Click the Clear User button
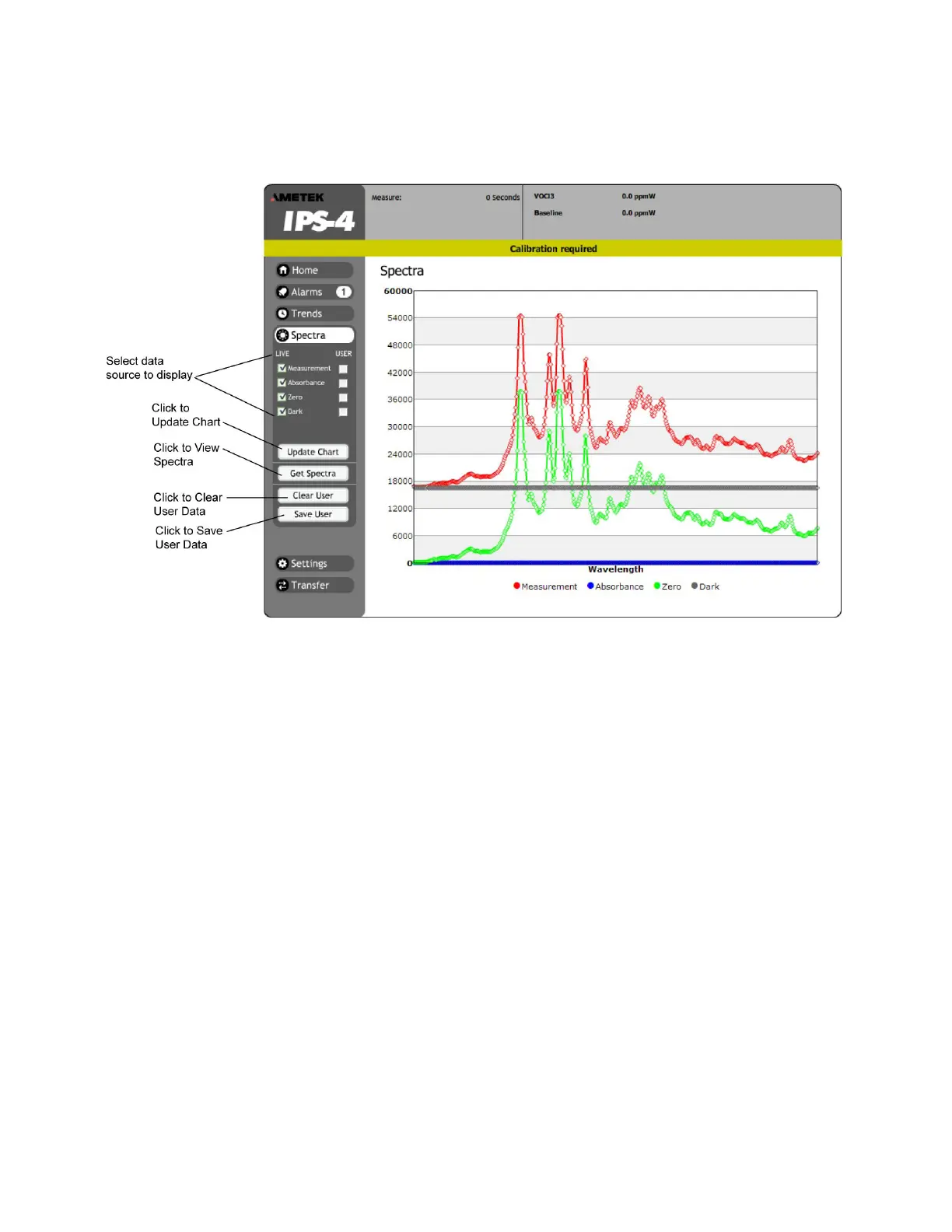952x1232 pixels. 313,495
